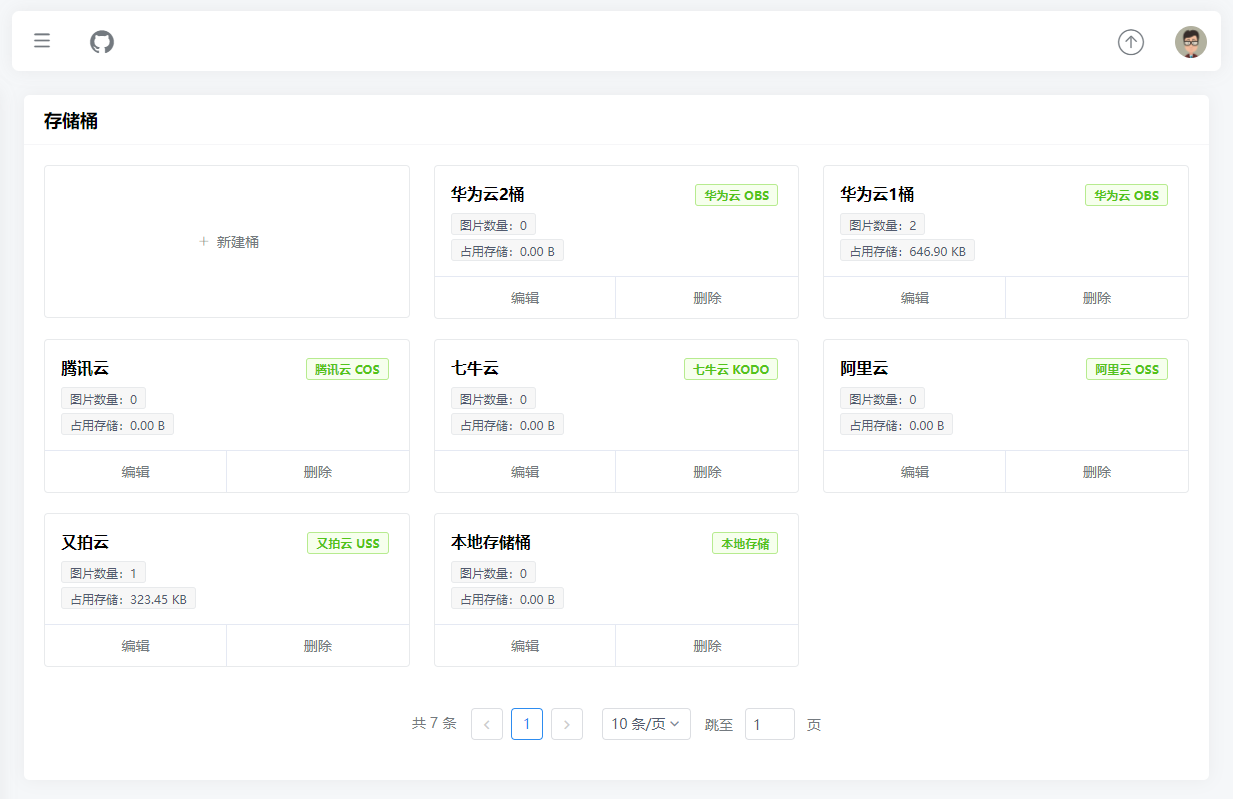Click the 本地存储 tag
This screenshot has width=1233, height=799.
745,543
